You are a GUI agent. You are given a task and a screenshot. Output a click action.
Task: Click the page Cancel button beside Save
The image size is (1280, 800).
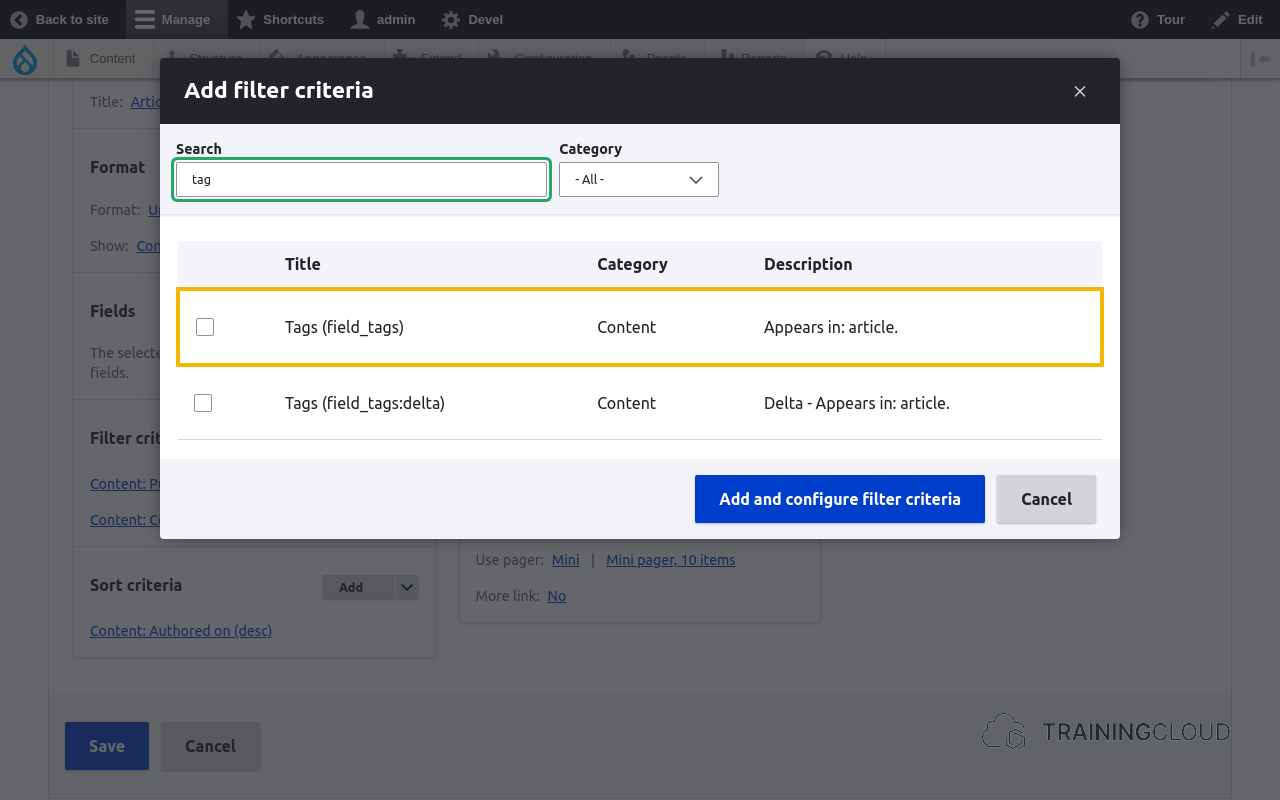click(210, 746)
